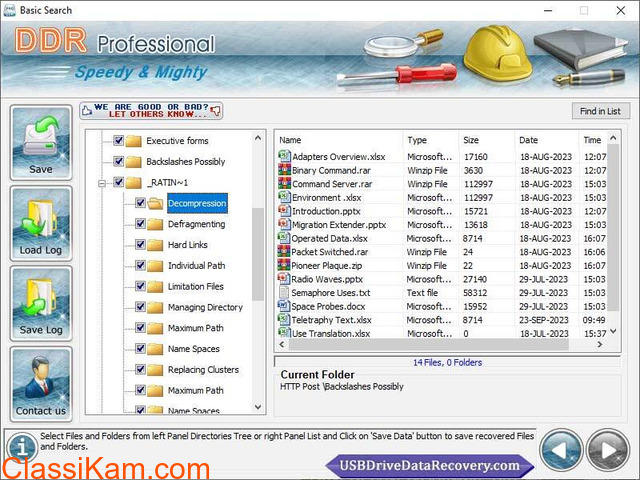
Task: Click the archive icon of Pioneer Plaque.zip
Action: point(284,265)
